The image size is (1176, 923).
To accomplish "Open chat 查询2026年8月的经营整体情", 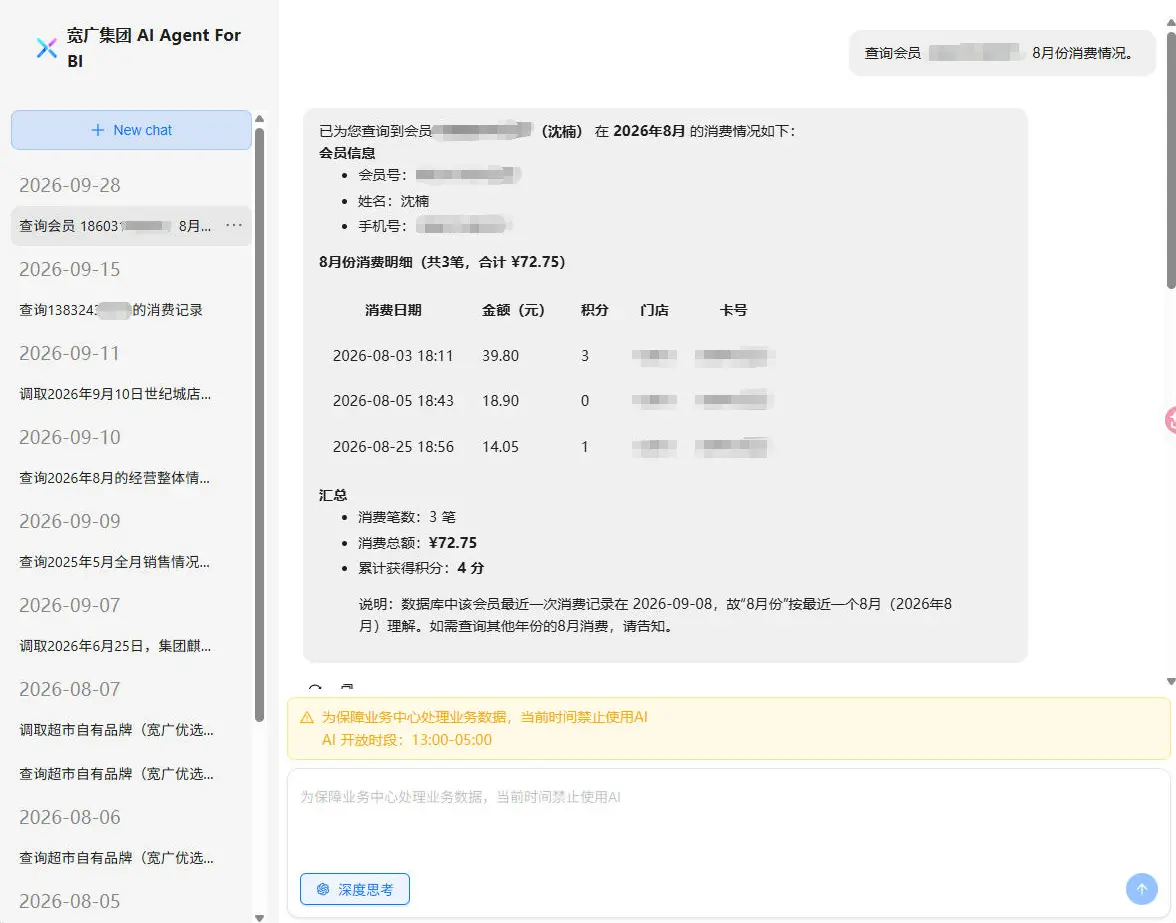I will click(x=114, y=478).
